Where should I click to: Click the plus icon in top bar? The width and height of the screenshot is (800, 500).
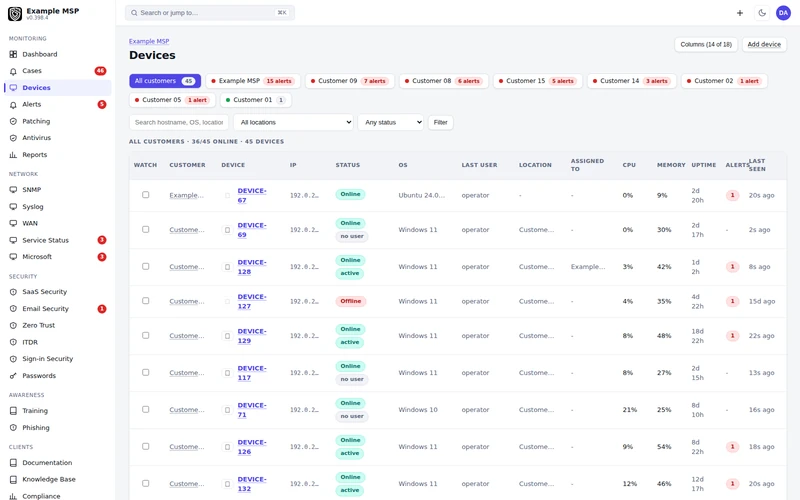pyautogui.click(x=740, y=13)
